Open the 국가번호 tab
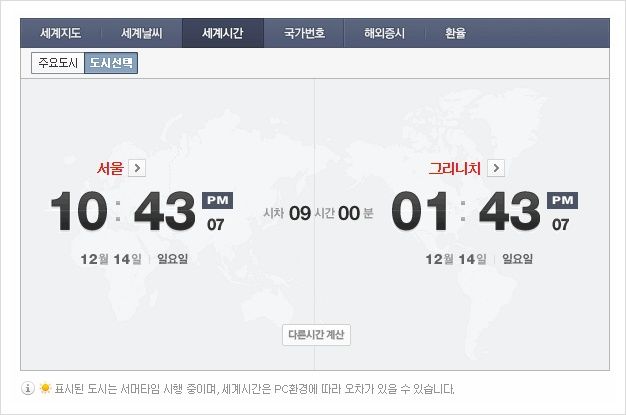The image size is (626, 415). (304, 33)
